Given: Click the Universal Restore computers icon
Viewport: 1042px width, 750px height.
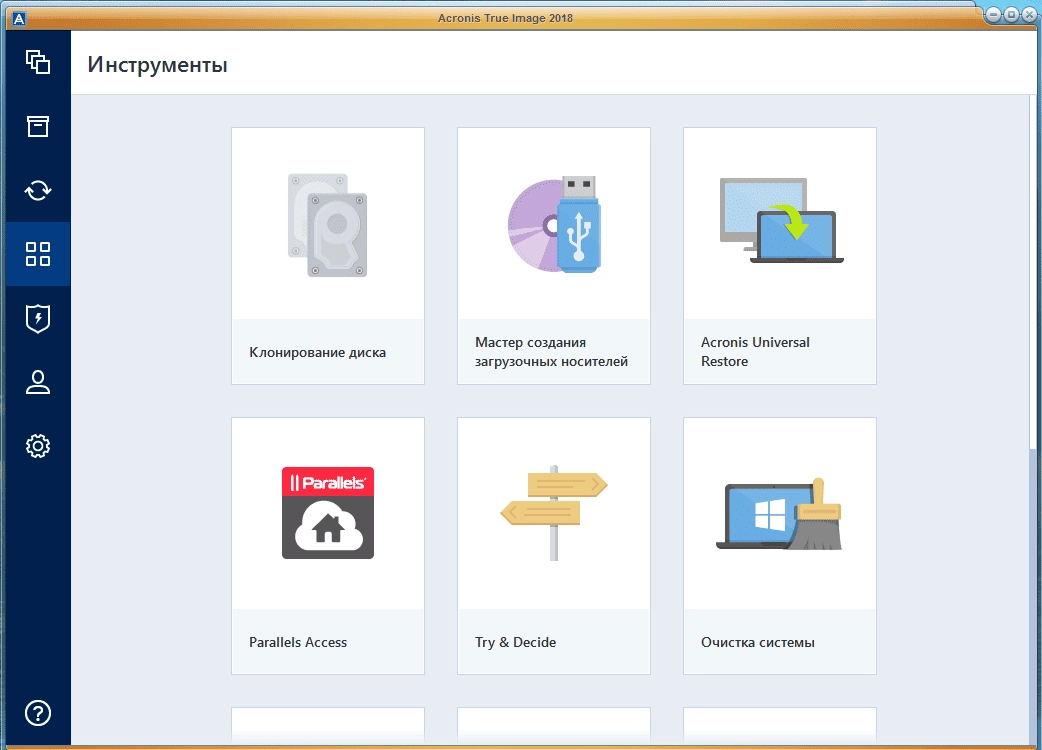Looking at the screenshot, I should tap(781, 221).
